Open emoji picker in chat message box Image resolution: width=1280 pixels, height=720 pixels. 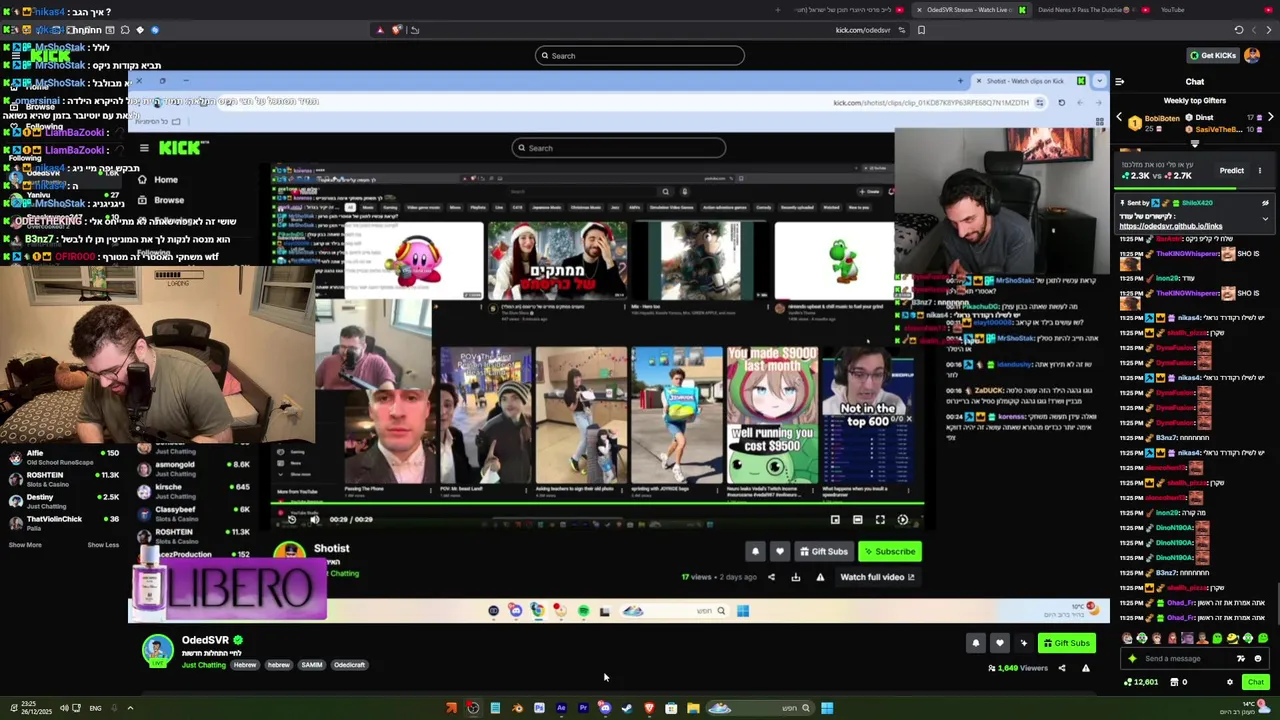[x=1258, y=658]
